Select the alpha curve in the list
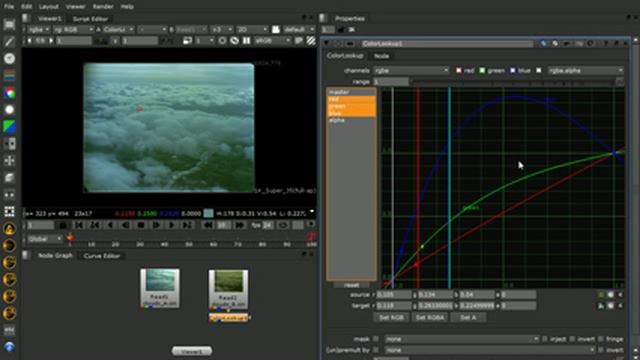 (x=351, y=120)
